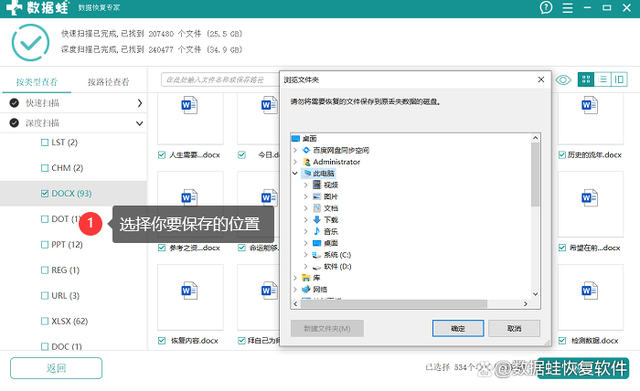Image resolution: width=640 pixels, height=391 pixels.
Task: Check the CHM (2) file type
Action: pos(45,168)
